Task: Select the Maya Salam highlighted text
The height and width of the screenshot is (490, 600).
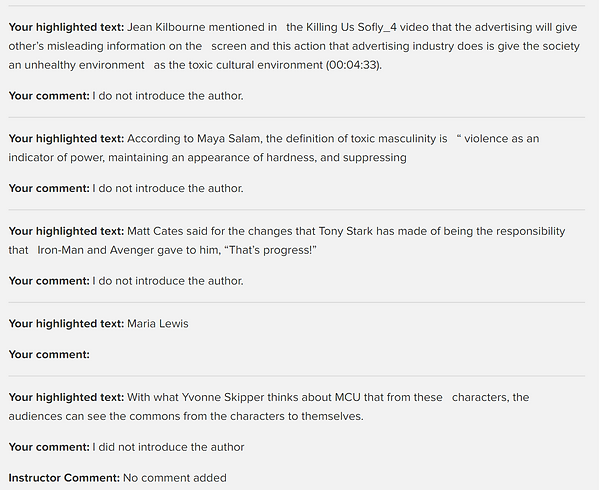Action: click(274, 148)
